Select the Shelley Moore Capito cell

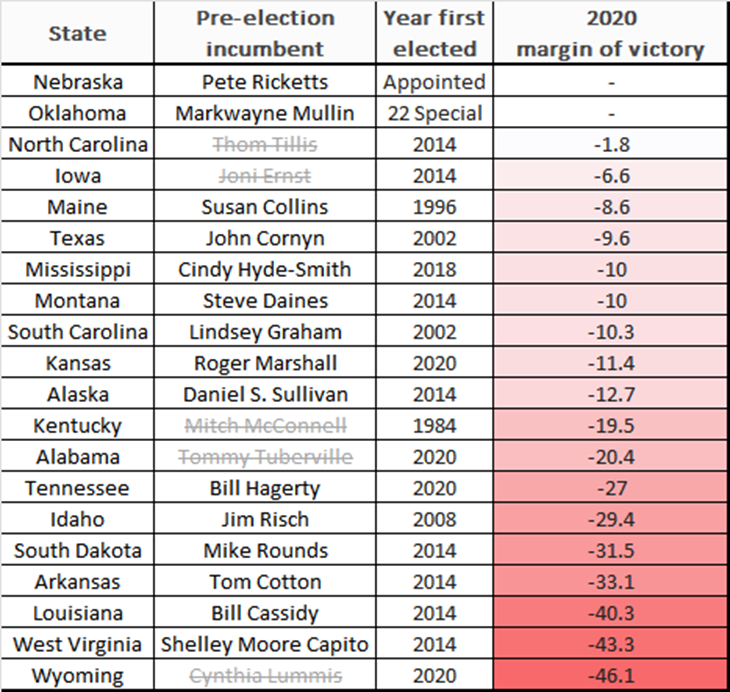[x=264, y=644]
